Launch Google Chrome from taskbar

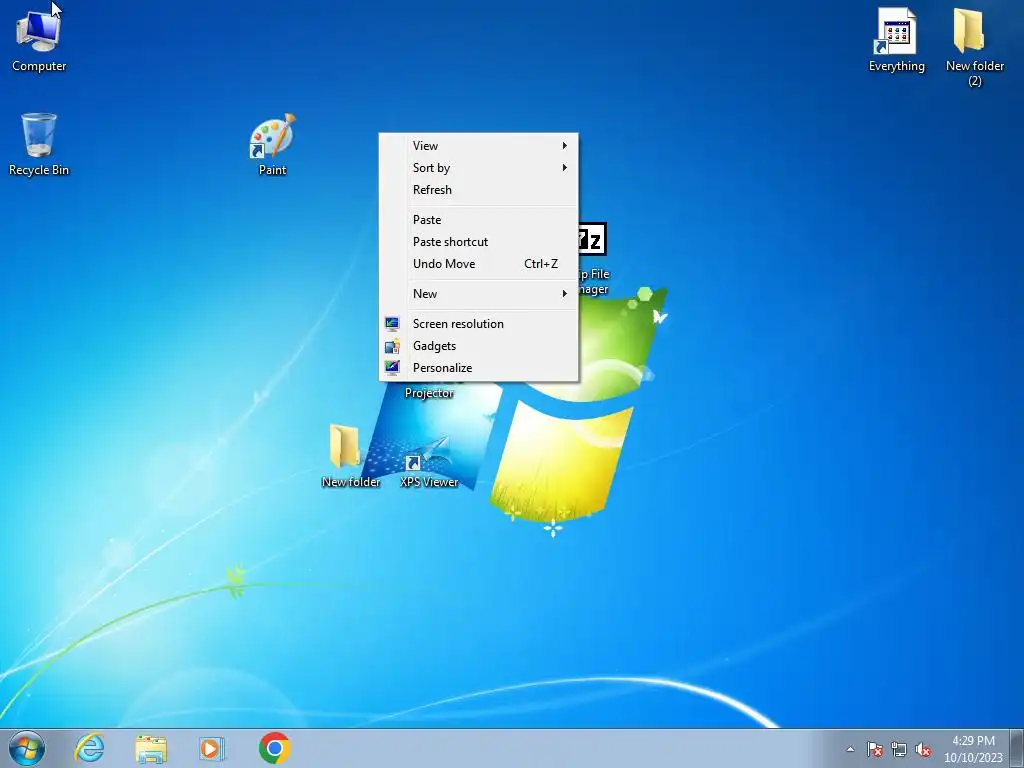pyautogui.click(x=274, y=748)
